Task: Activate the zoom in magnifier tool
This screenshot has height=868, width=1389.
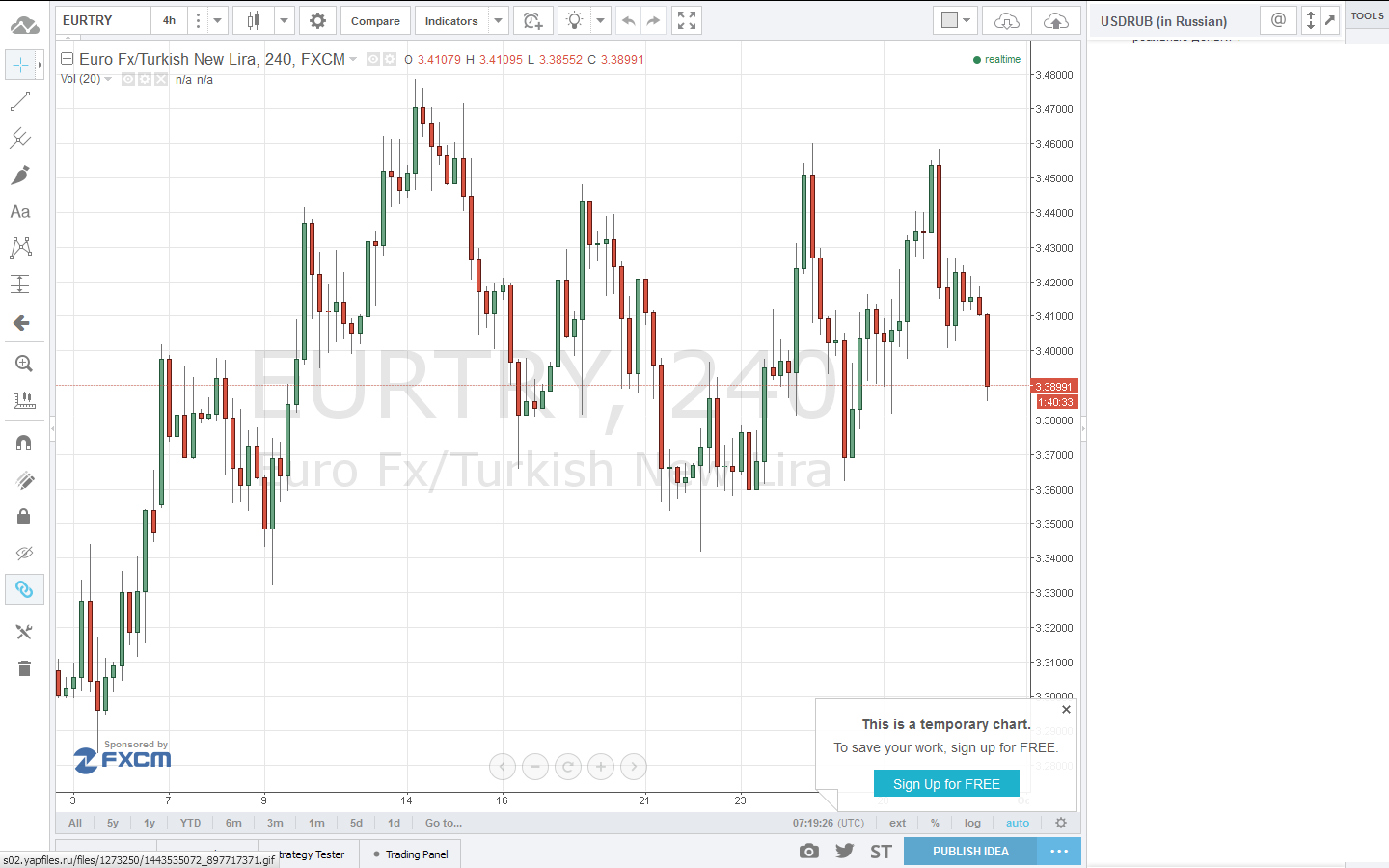Action: click(x=24, y=364)
